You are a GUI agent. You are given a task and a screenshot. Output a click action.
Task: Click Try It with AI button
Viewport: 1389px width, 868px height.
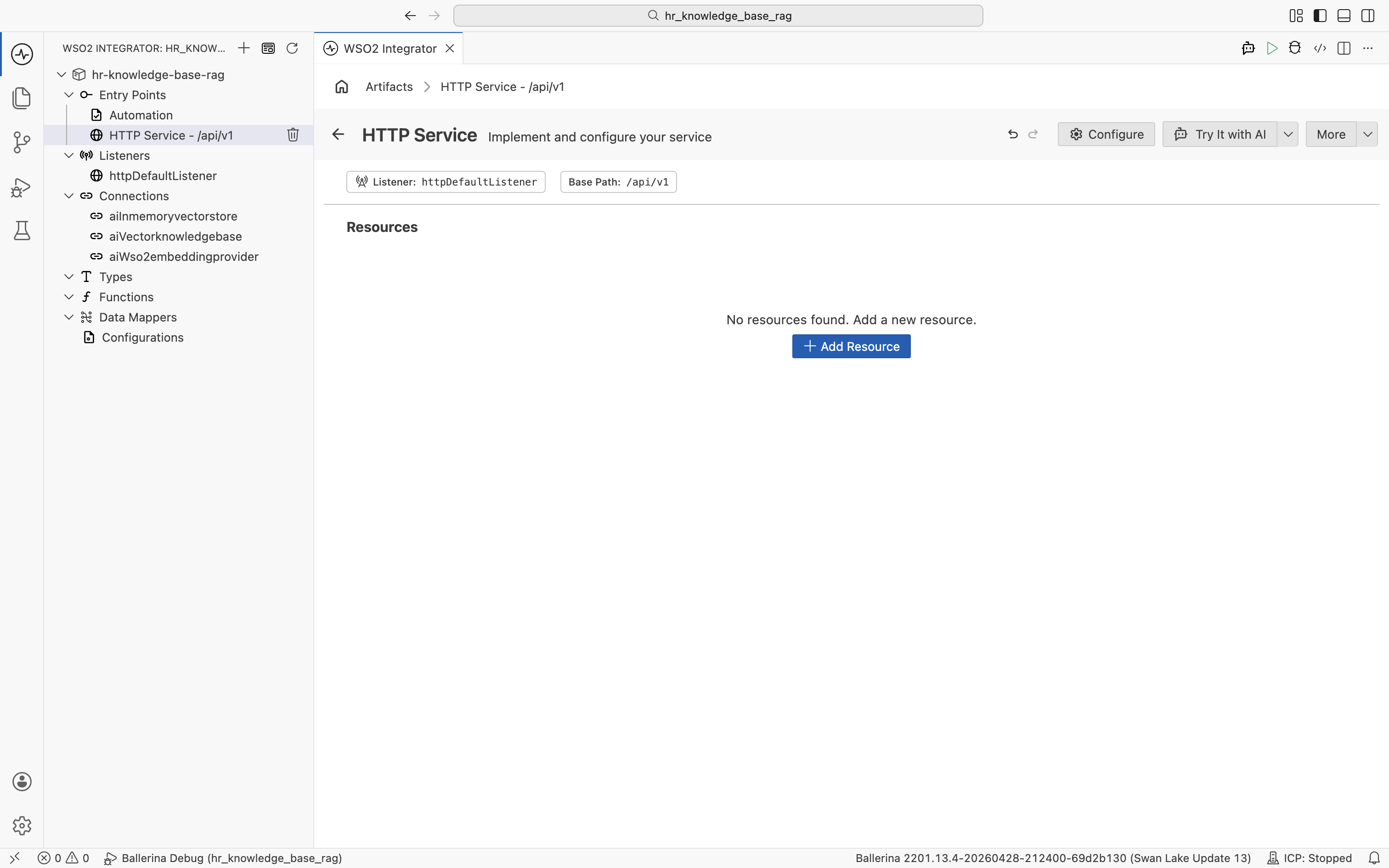[1220, 134]
